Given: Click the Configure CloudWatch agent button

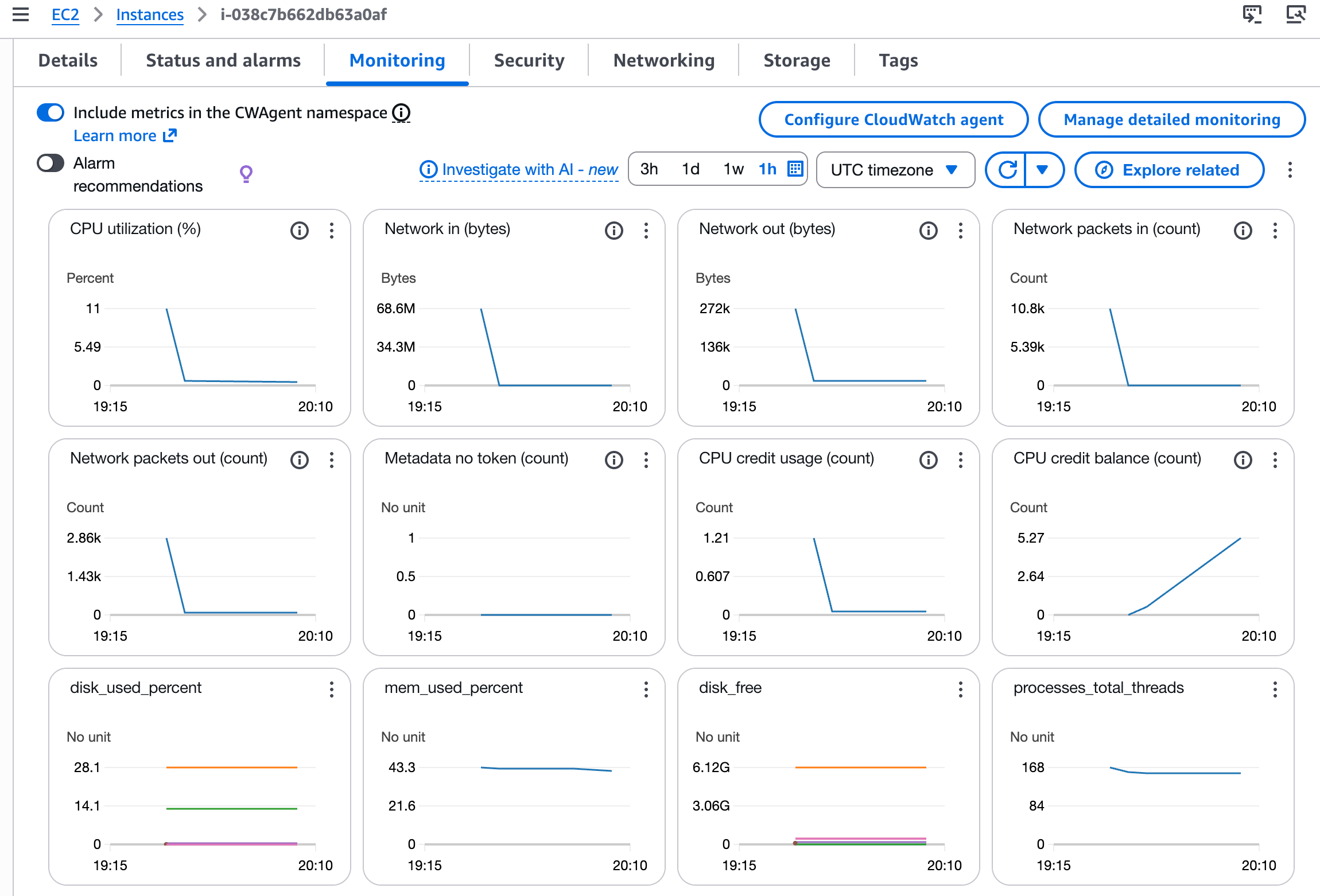Looking at the screenshot, I should (x=894, y=119).
